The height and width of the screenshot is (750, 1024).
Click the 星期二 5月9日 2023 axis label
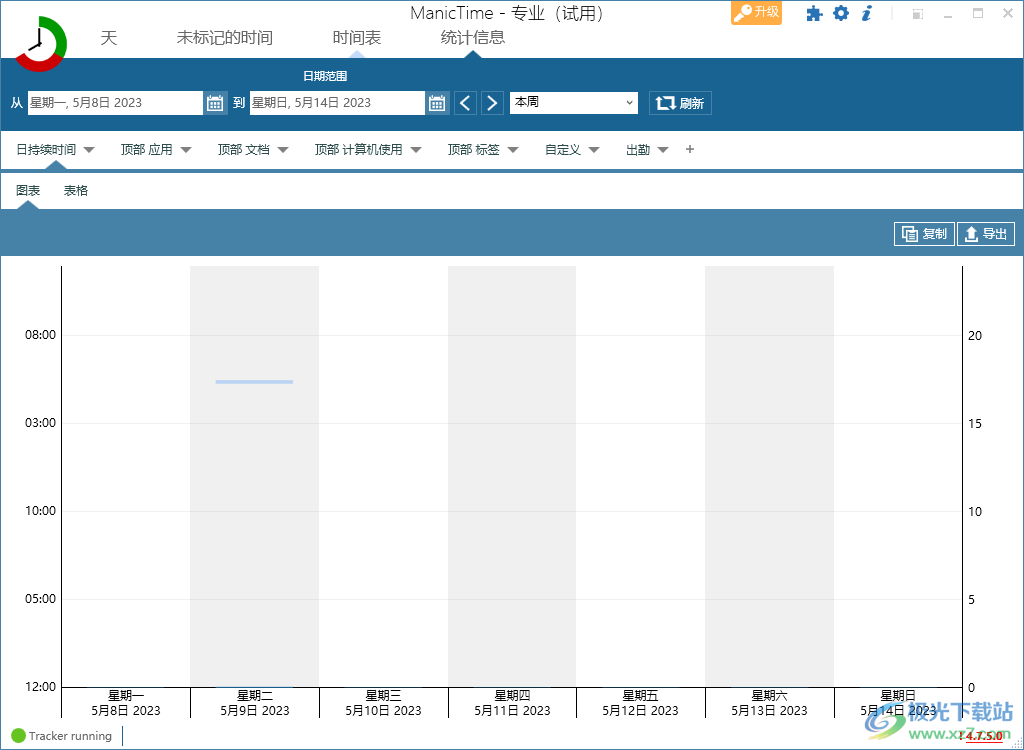click(x=255, y=703)
